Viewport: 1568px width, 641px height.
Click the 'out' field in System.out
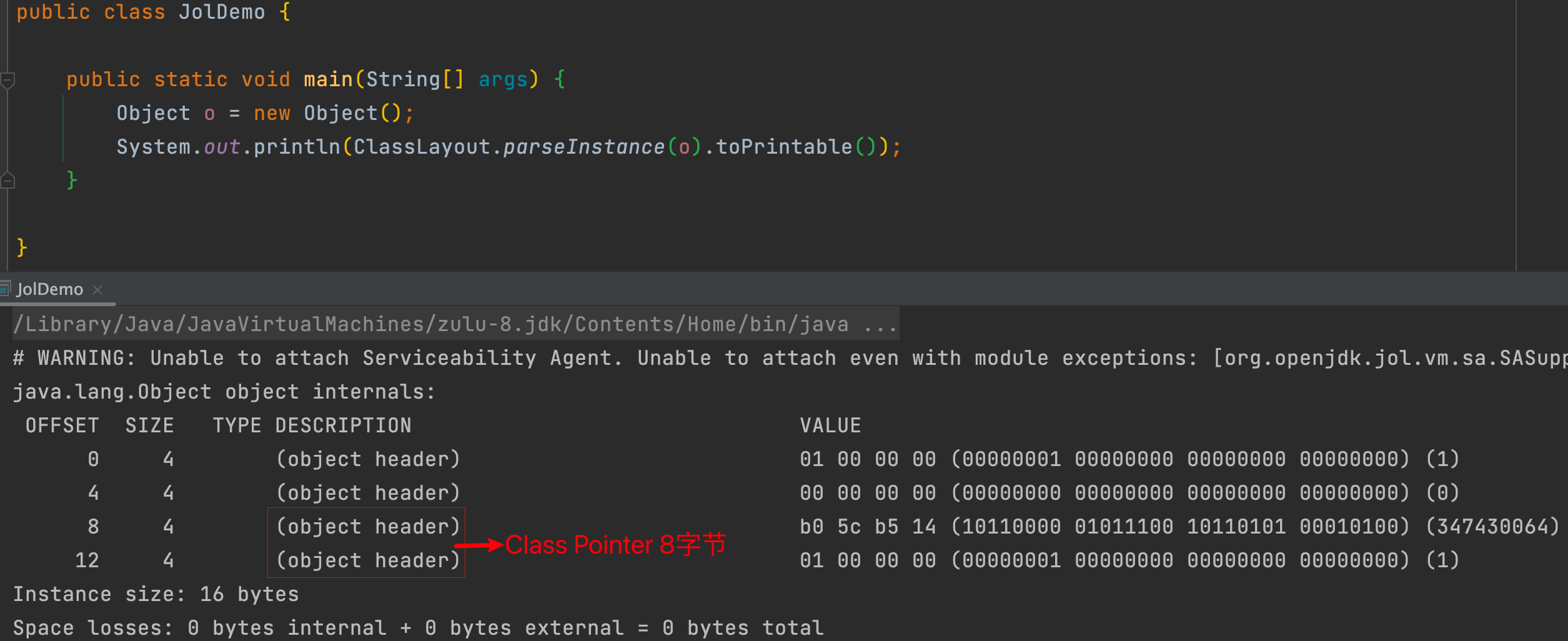(222, 147)
